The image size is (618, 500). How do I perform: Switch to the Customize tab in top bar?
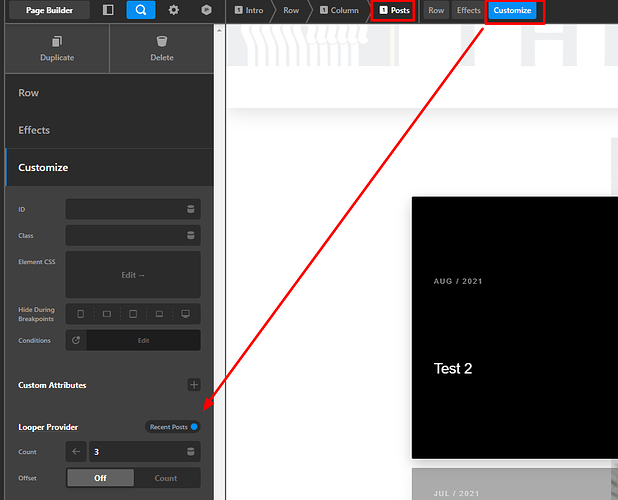point(512,11)
